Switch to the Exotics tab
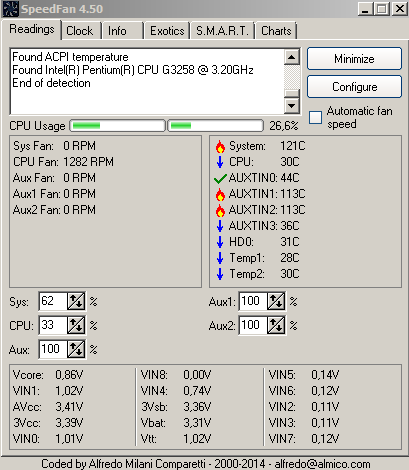 (167, 31)
